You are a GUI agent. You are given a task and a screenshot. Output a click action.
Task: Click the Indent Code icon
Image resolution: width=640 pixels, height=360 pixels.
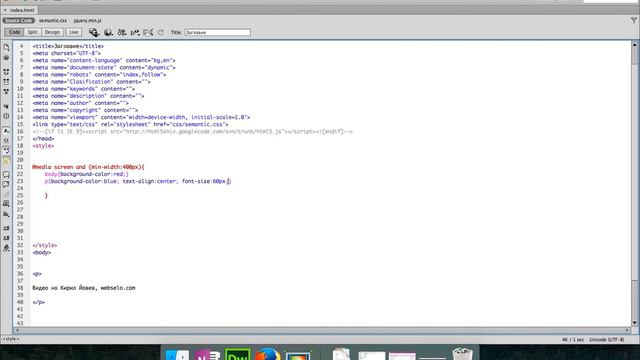(6, 228)
